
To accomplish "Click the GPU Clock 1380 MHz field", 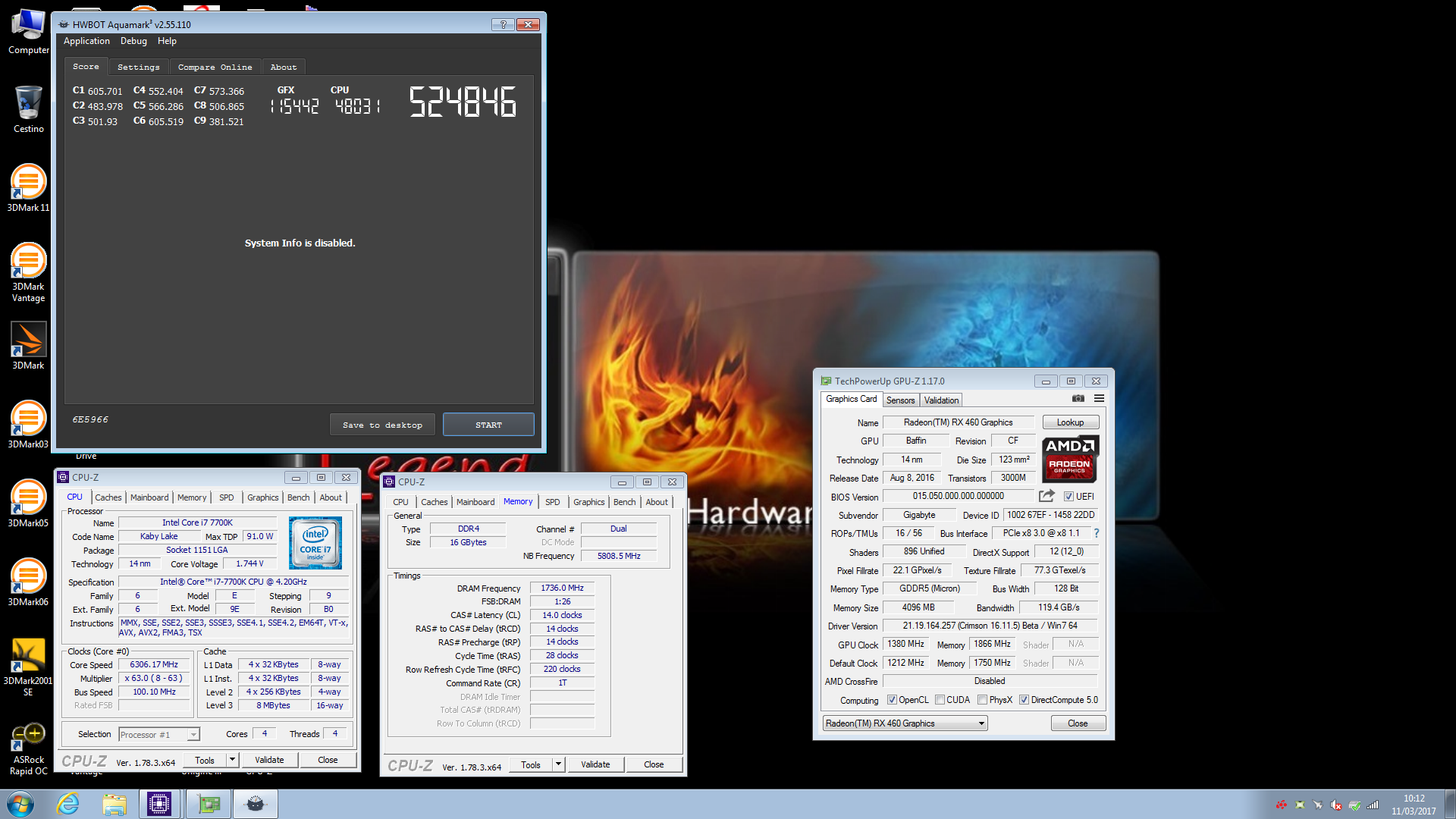I will 905,644.
